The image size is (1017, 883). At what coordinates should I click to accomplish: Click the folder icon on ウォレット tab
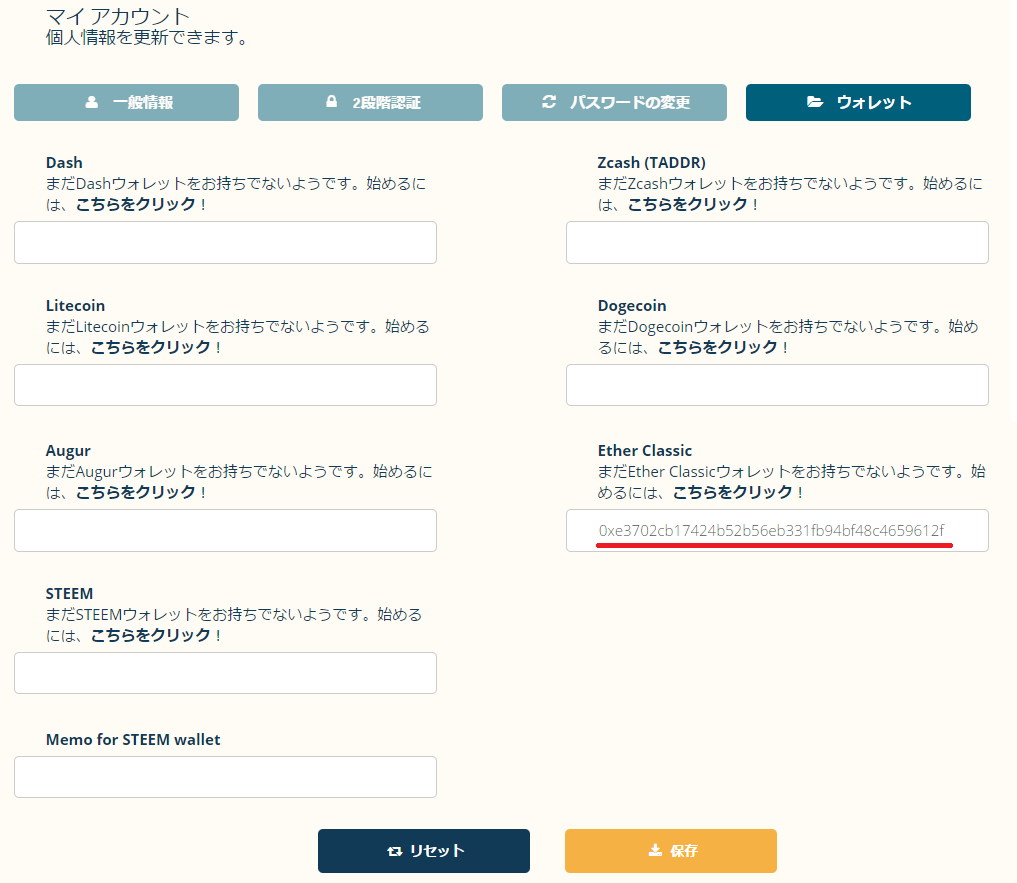tap(815, 102)
